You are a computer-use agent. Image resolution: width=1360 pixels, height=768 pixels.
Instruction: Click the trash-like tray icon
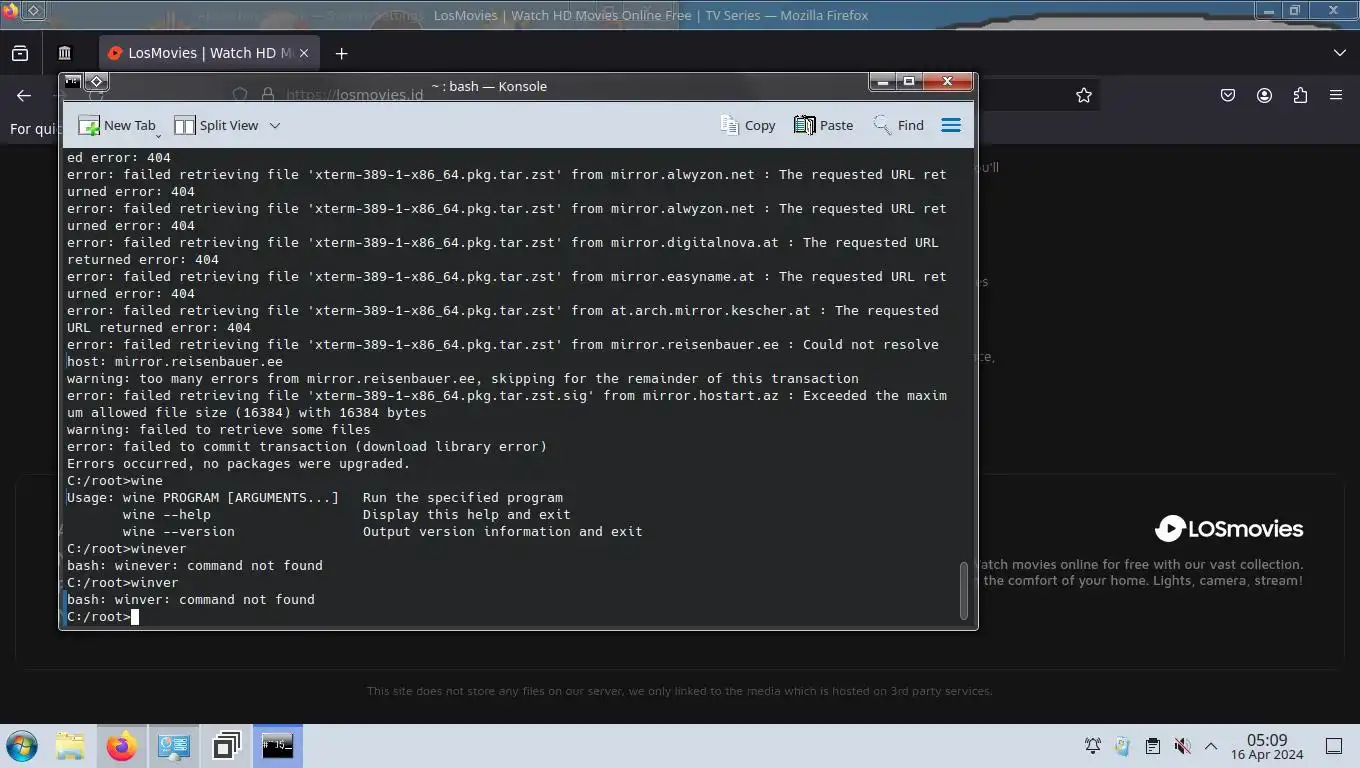(x=1122, y=746)
